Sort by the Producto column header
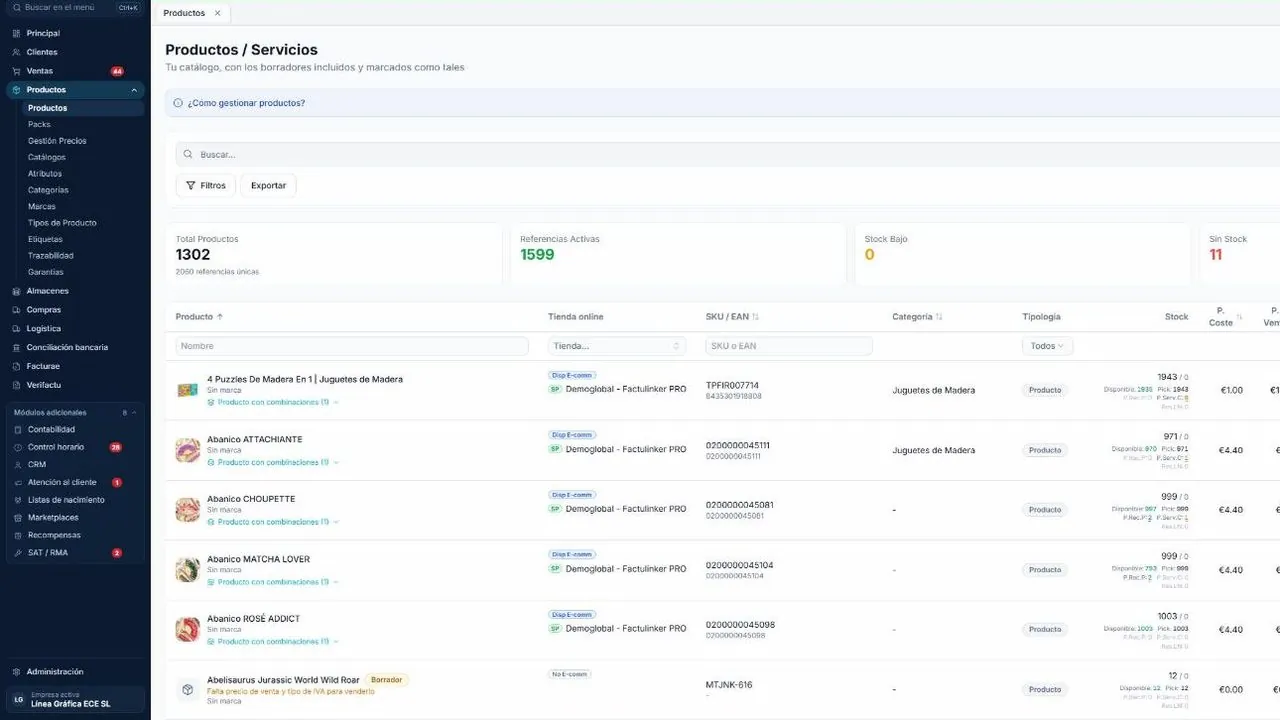 [199, 317]
